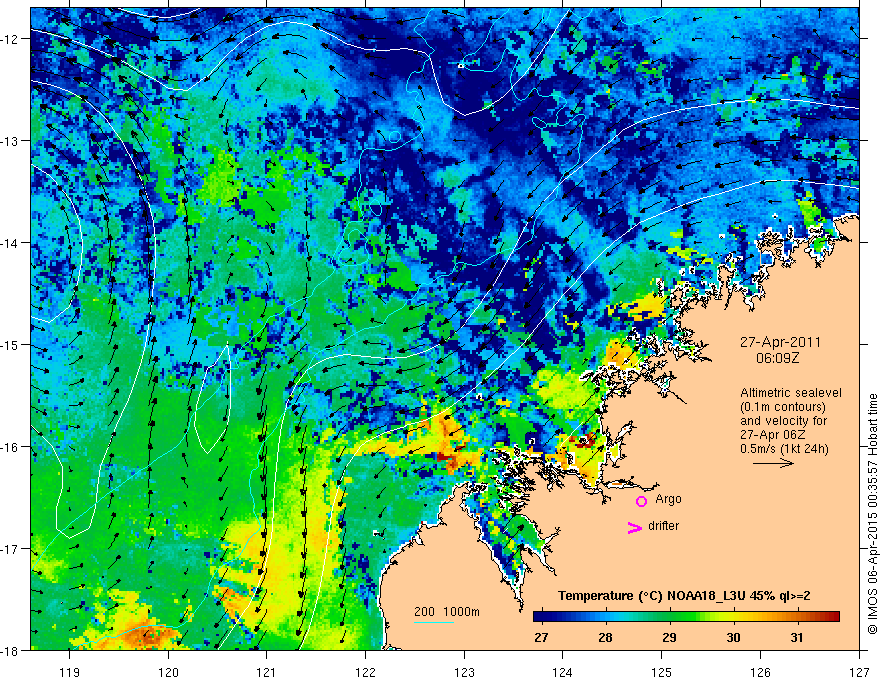880x680 pixels.
Task: Click the '27-Apr 06Z' text
Action: point(772,435)
